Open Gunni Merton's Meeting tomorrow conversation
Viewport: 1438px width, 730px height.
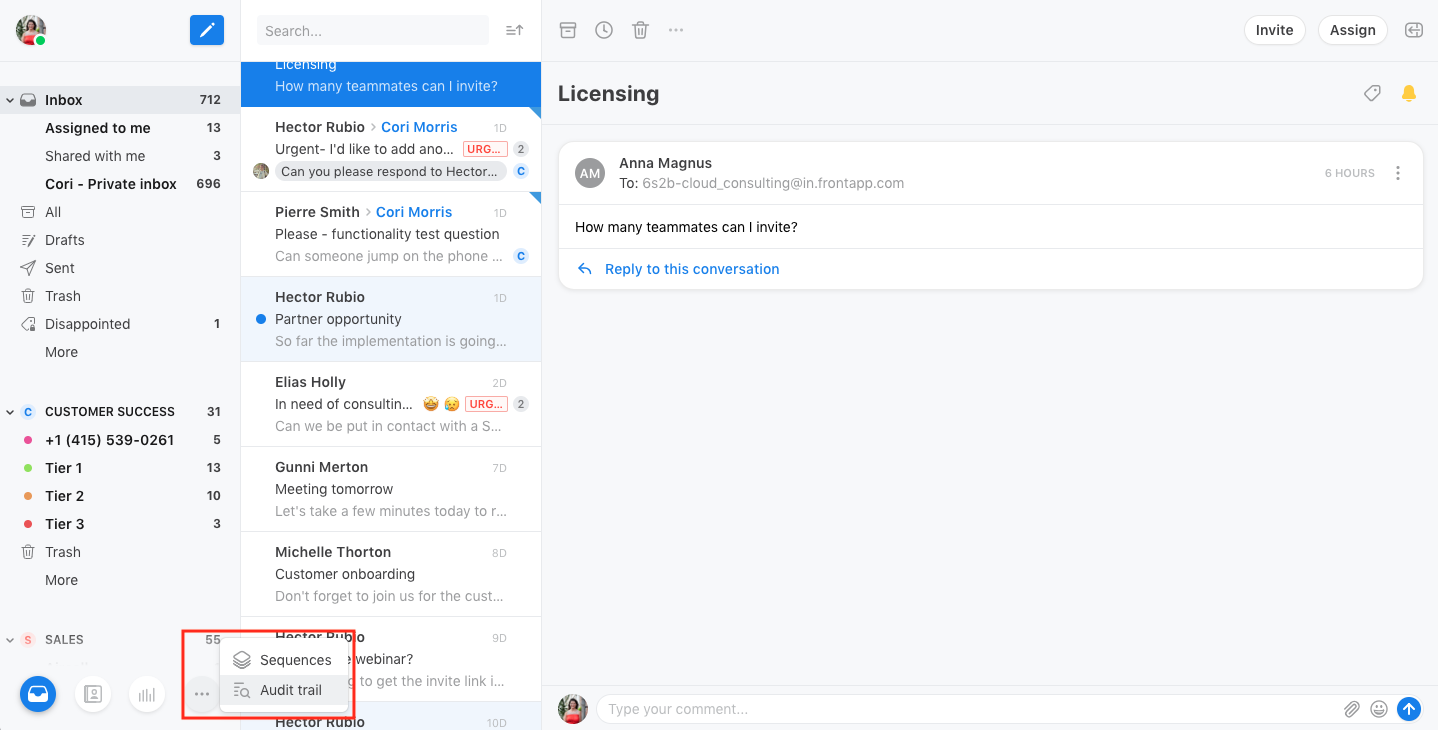click(391, 489)
